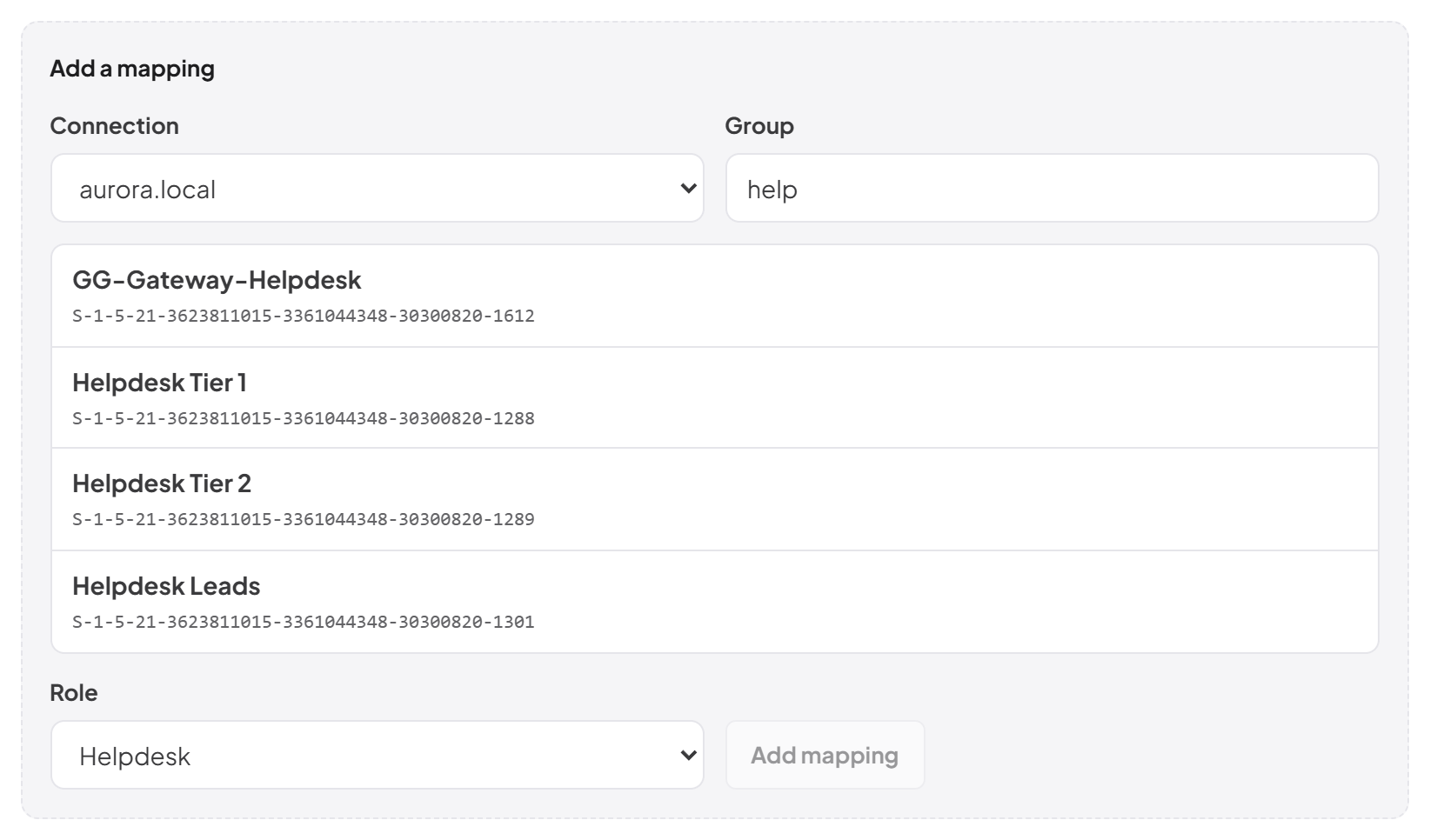
Task: Click the SID ending in -1289
Action: (304, 519)
